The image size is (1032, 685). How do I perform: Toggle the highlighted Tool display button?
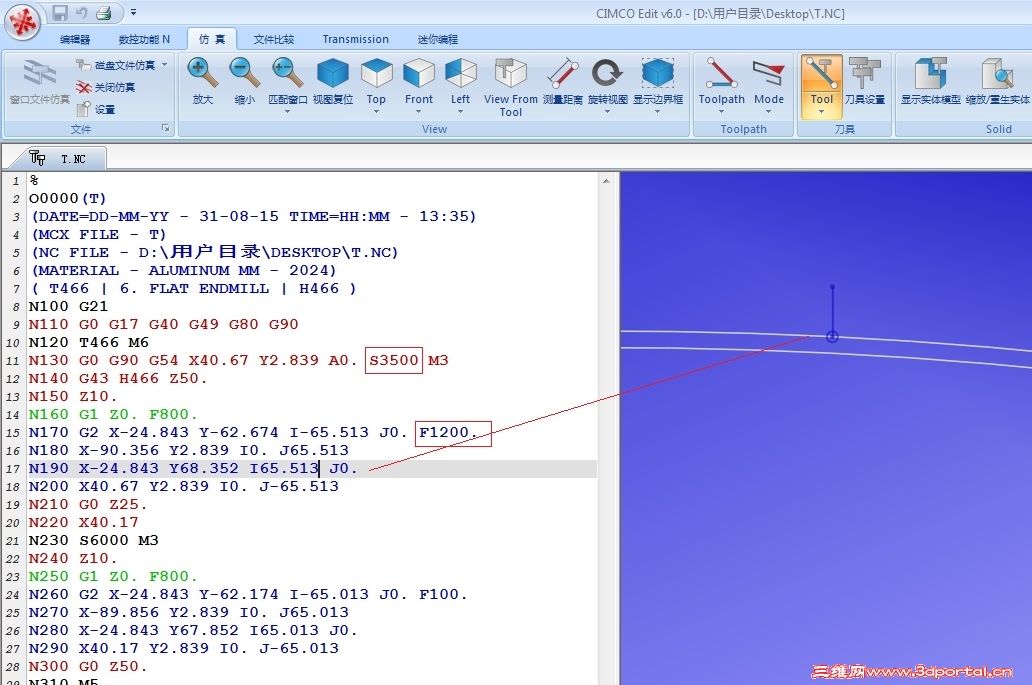(821, 87)
